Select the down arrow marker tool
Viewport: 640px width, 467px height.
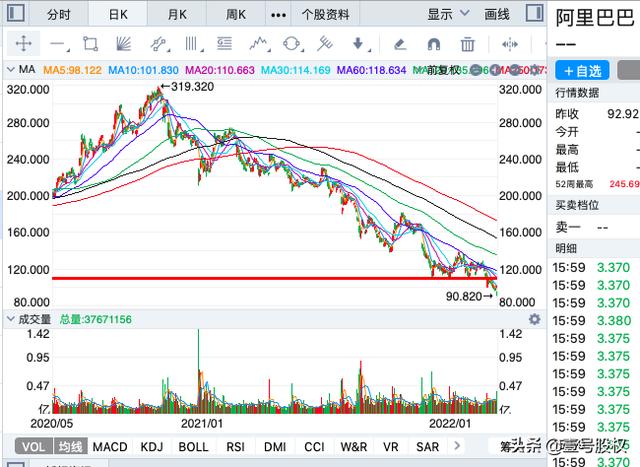(x=357, y=44)
